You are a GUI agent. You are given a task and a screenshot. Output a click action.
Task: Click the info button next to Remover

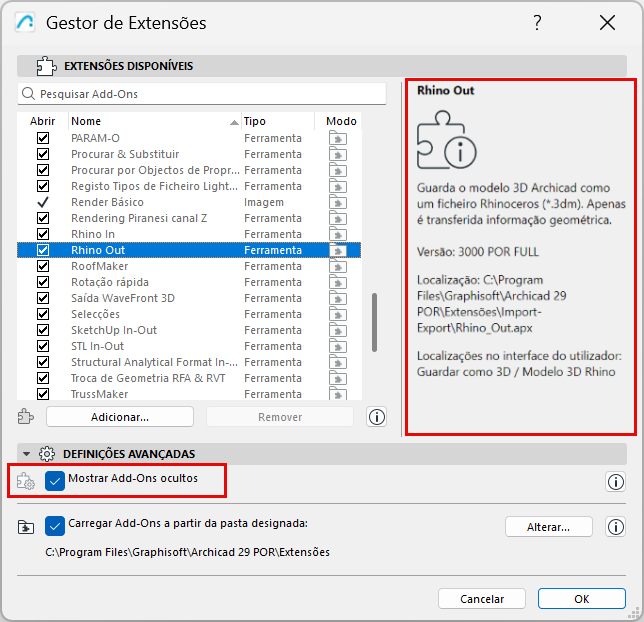377,417
